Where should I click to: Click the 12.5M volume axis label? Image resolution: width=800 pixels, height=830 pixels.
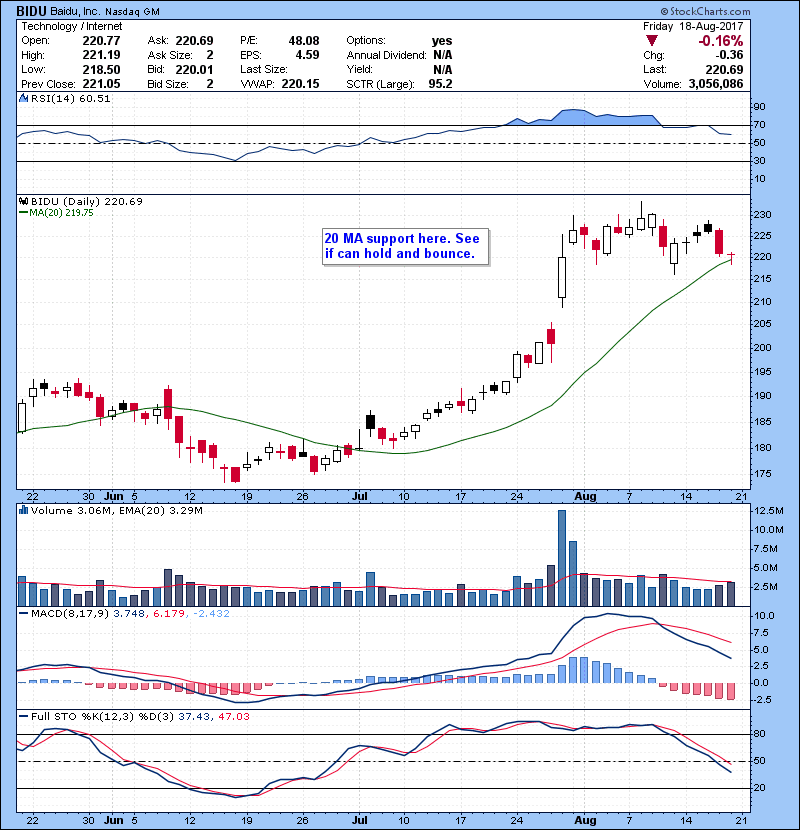point(769,511)
